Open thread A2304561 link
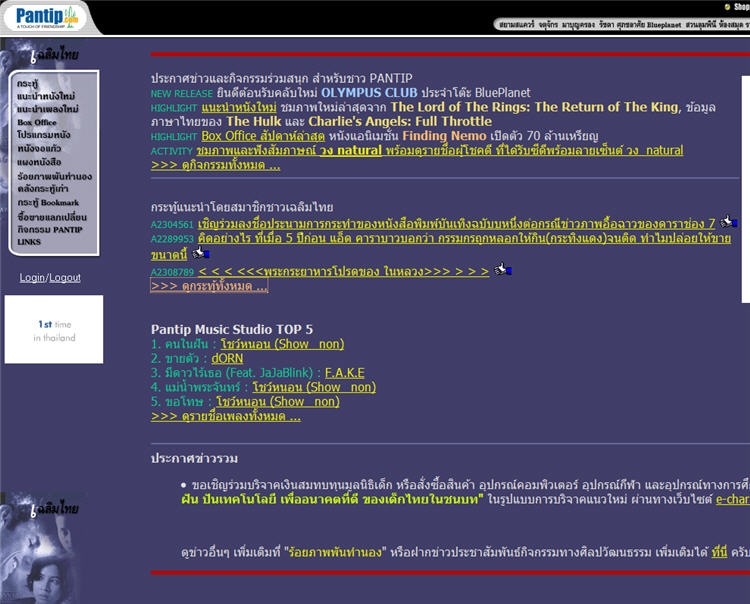Image resolution: width=750 pixels, height=604 pixels. pyautogui.click(x=456, y=223)
